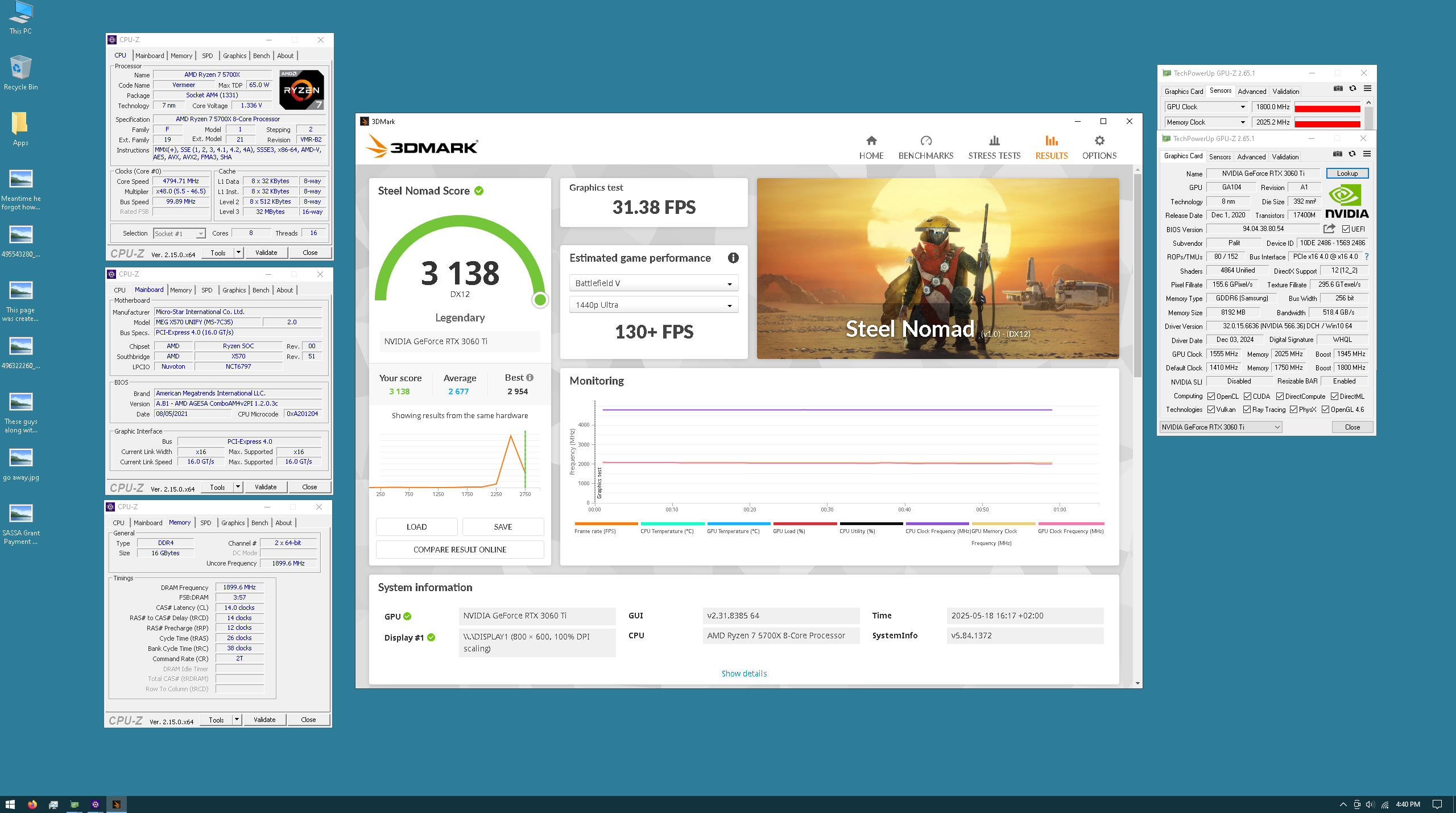Expand Tools arrow in top CPU-Z window
1456x813 pixels.
(238, 253)
